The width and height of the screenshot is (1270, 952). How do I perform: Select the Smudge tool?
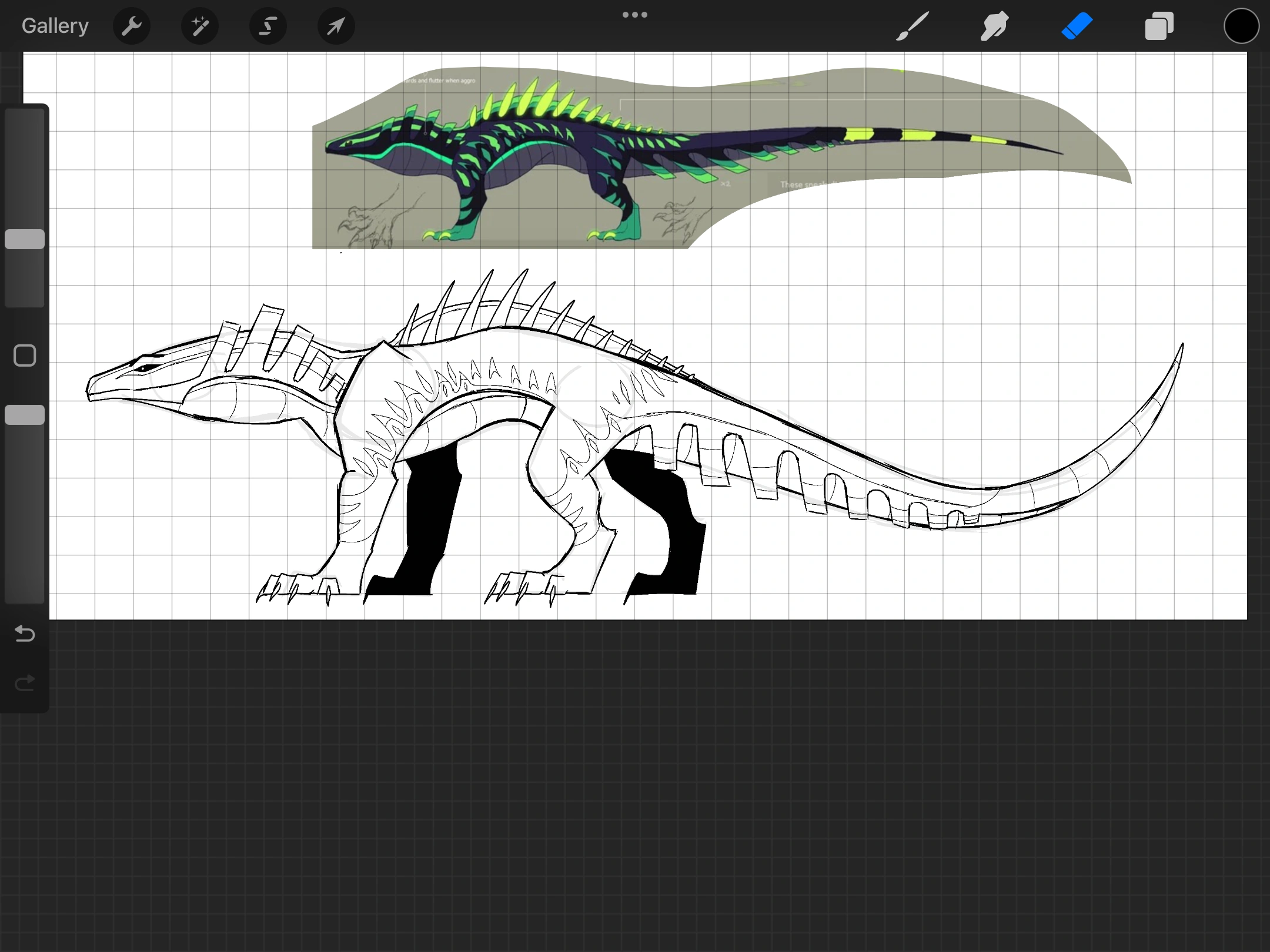pos(994,26)
